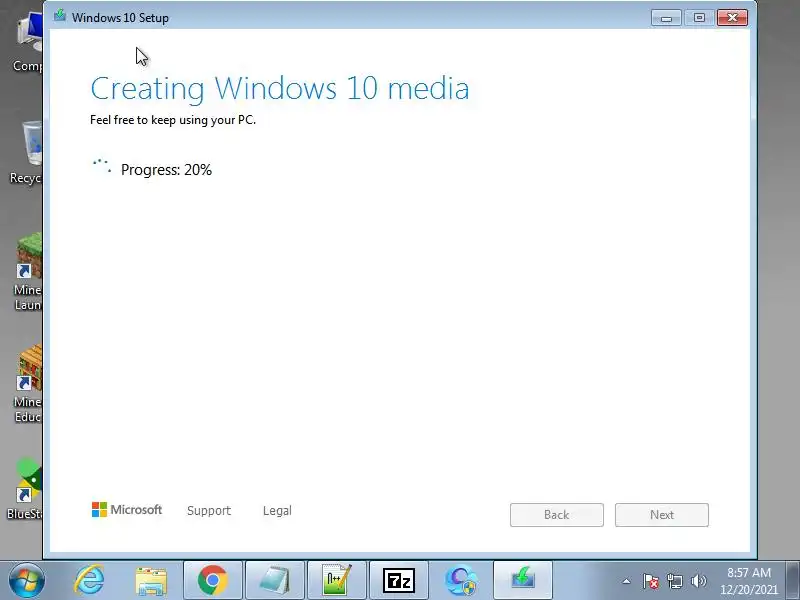Open the Notepad taskbar icon

pos(275,581)
